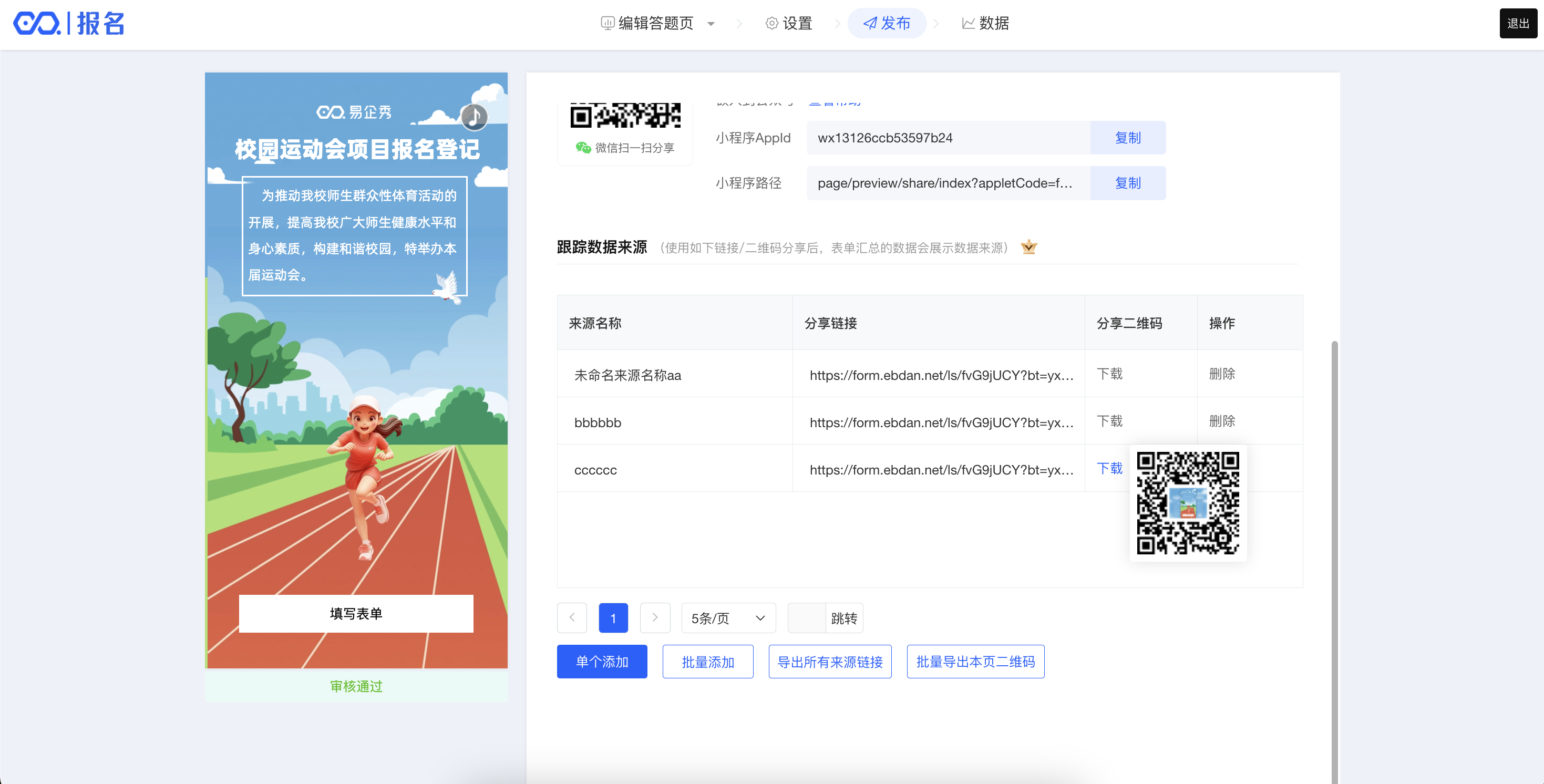Click 单个添加 button
Viewport: 1544px width, 784px height.
(x=602, y=662)
